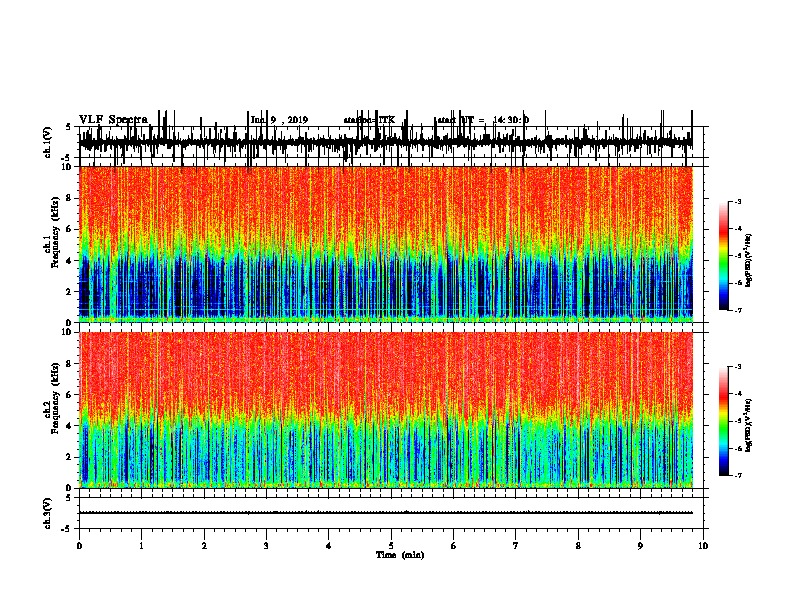The width and height of the screenshot is (792, 612).
Task: Click the "2" kHz tick of ch.1 spectrogram
Action: click(70, 292)
